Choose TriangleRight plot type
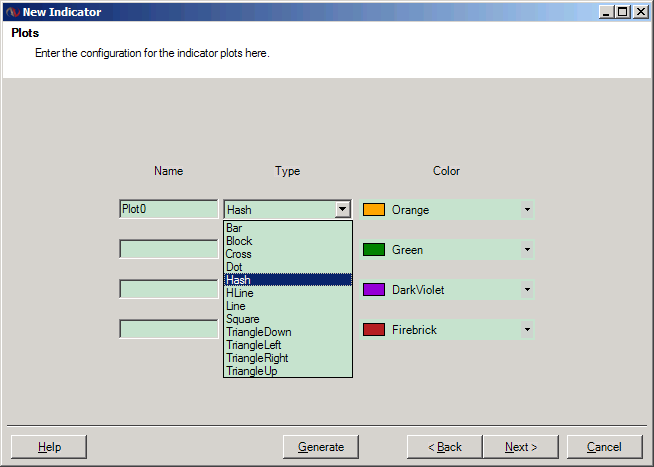 (288, 357)
